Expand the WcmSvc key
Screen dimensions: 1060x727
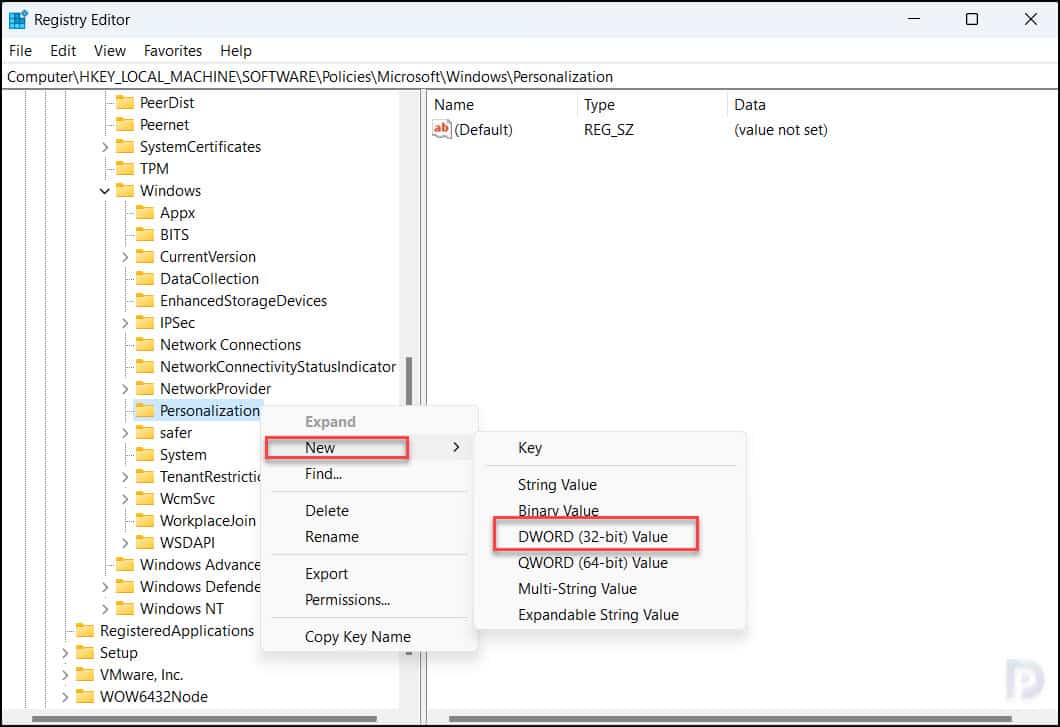125,498
